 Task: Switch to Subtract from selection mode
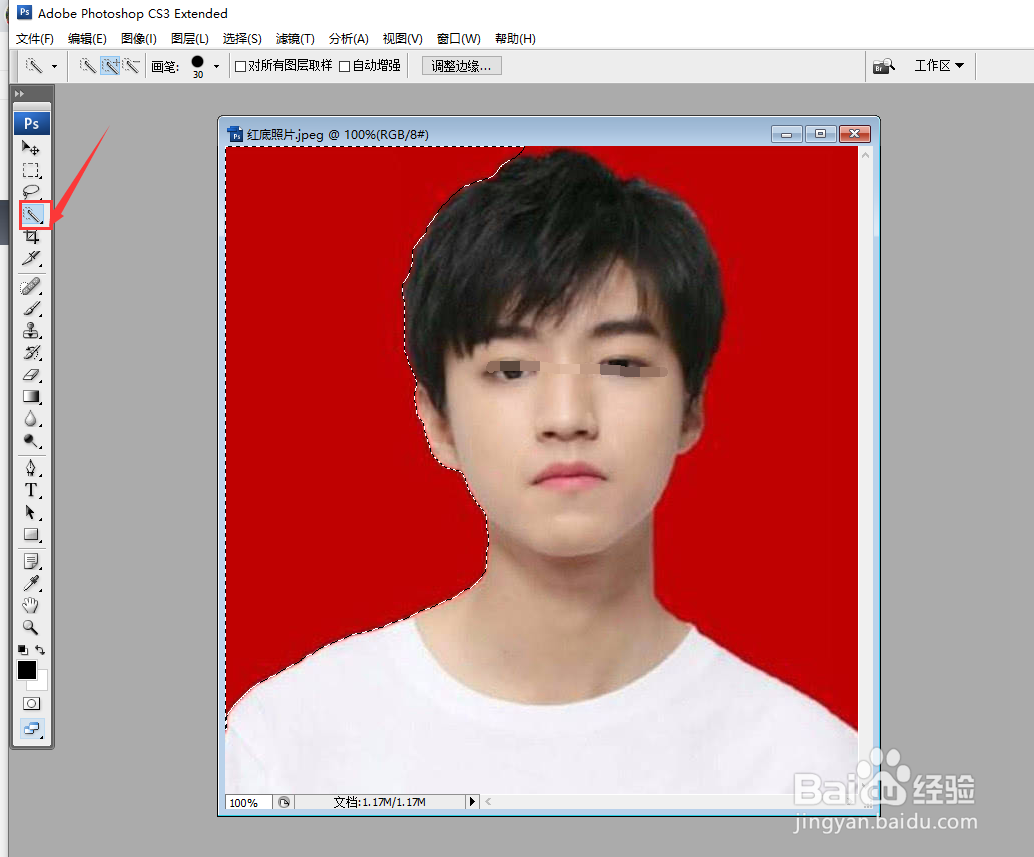tap(133, 65)
